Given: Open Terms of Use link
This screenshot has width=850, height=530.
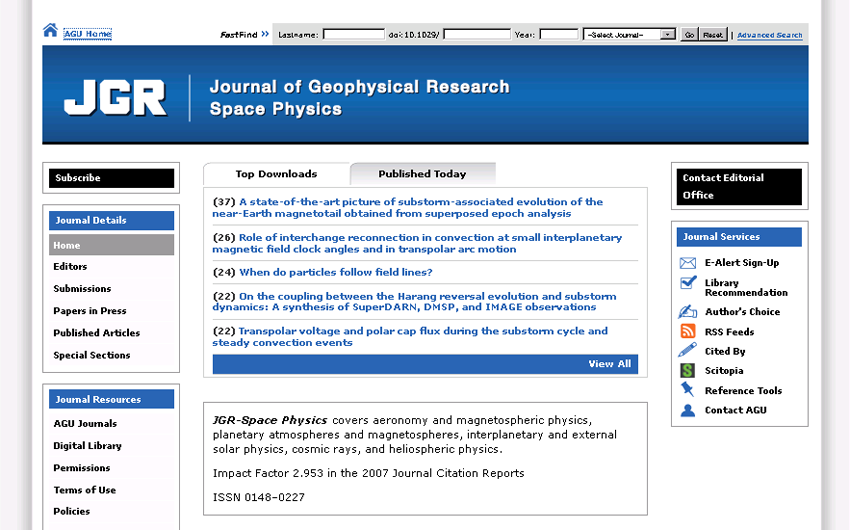Looking at the screenshot, I should tap(85, 490).
